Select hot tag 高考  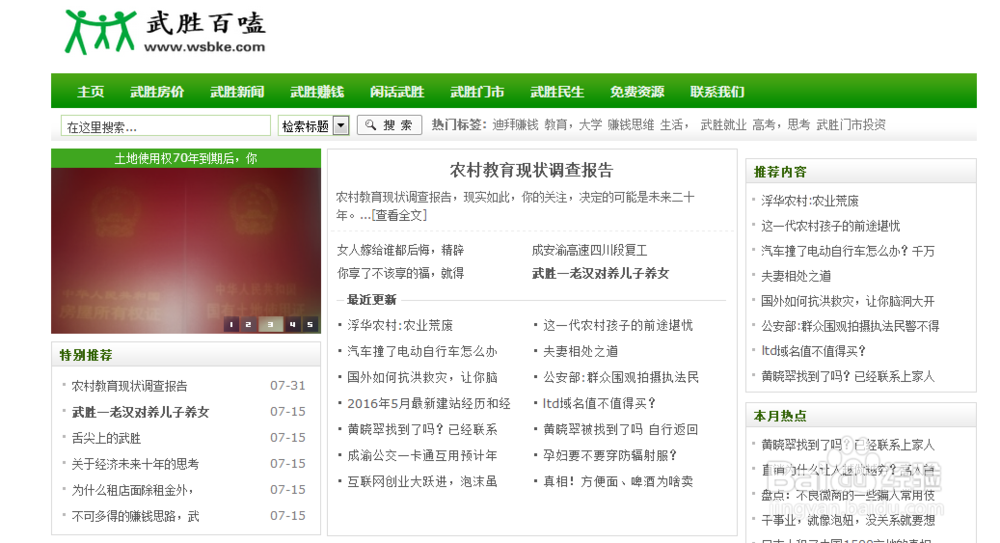tap(763, 125)
